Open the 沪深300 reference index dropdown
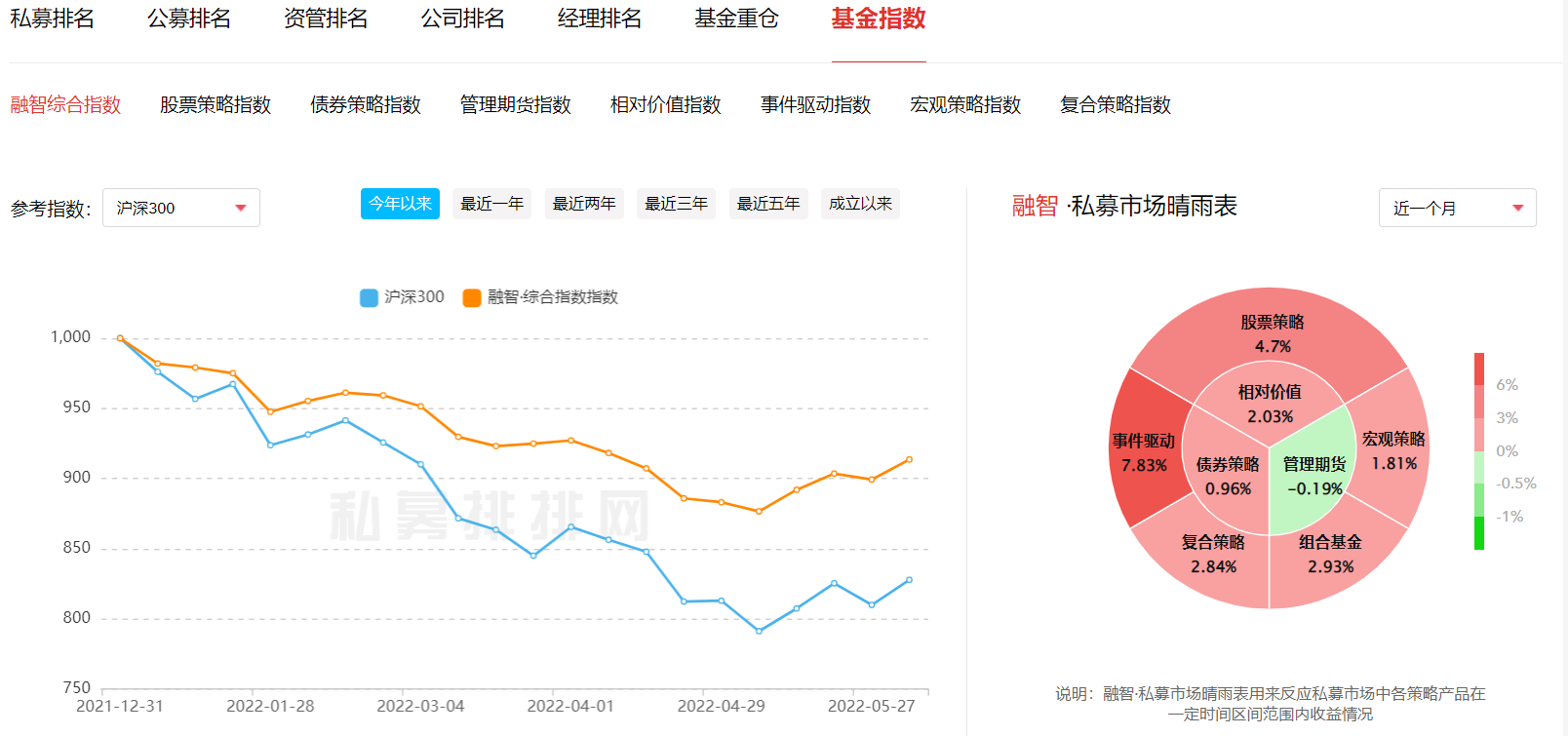The height and width of the screenshot is (736, 1568). [x=181, y=208]
